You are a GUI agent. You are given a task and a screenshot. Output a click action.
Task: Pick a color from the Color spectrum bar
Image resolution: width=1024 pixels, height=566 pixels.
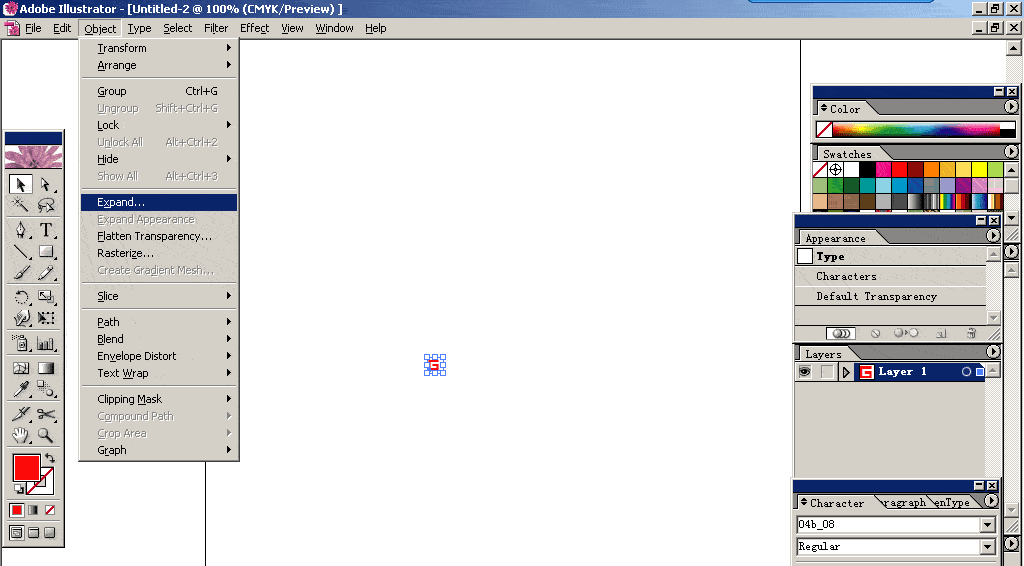pos(916,129)
